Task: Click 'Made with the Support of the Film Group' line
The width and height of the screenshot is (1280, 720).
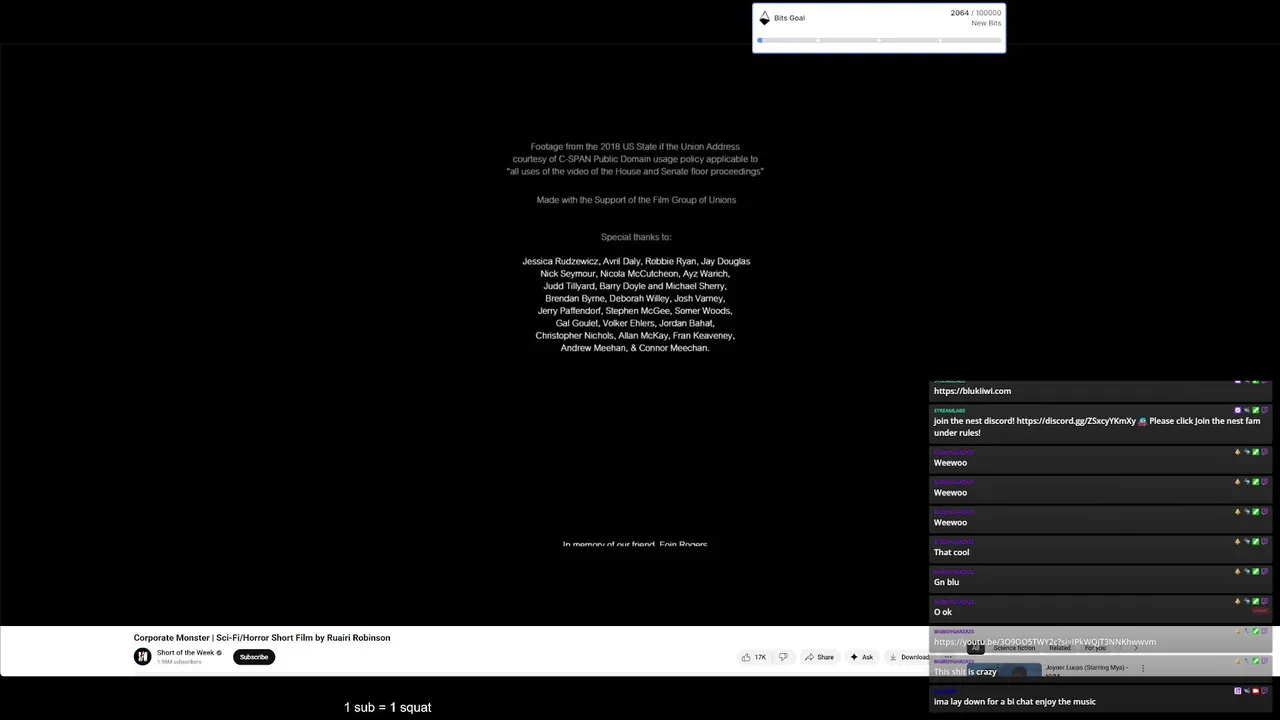Action: click(x=636, y=200)
